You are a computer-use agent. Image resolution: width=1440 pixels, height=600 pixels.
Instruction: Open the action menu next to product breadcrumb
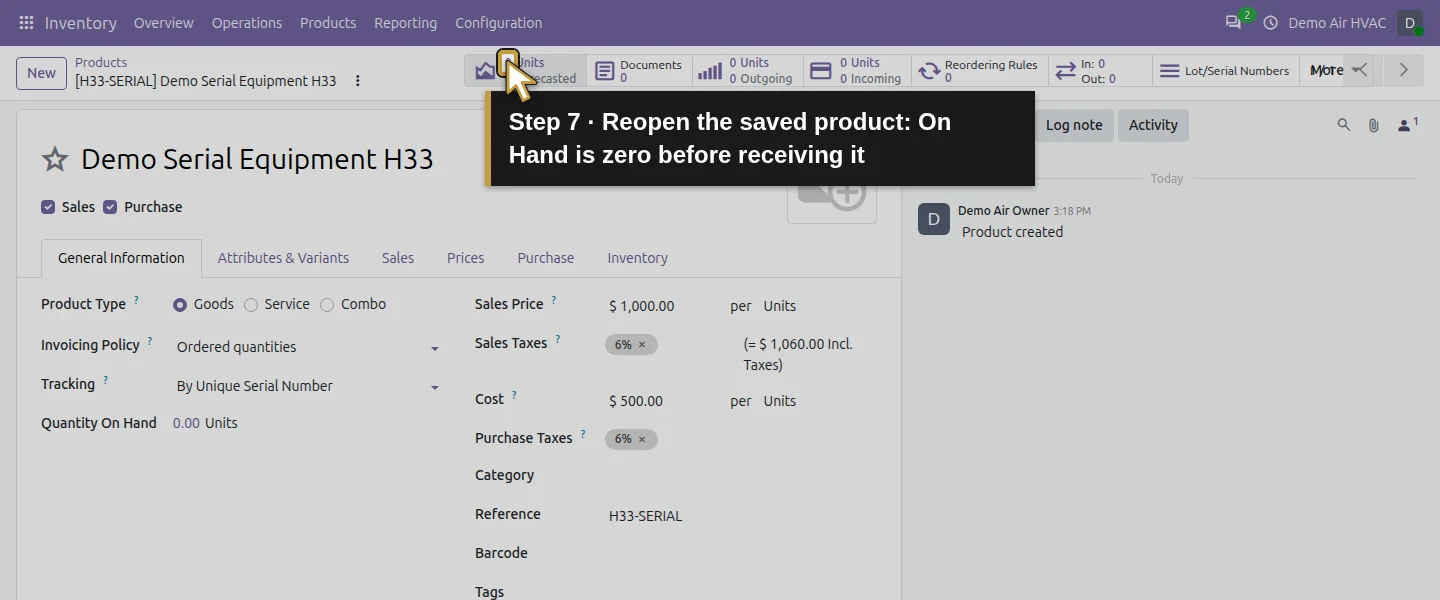(358, 81)
